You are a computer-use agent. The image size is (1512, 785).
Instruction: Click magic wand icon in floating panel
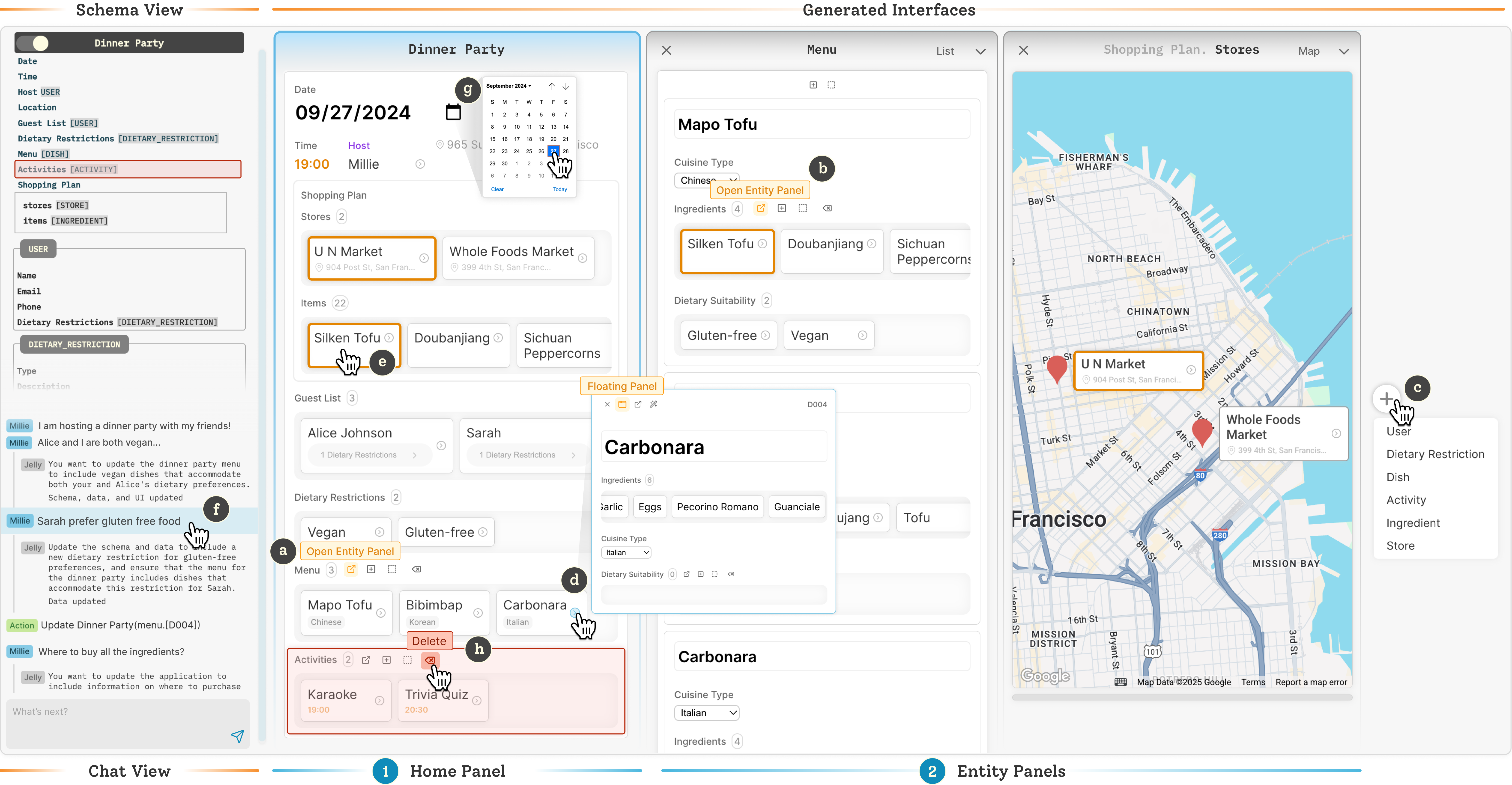[x=653, y=404]
